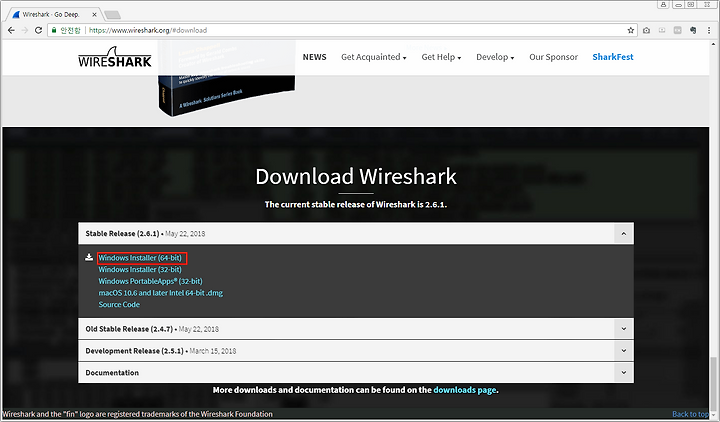Open a new browser tab
This screenshot has height=422, width=720.
point(112,15)
